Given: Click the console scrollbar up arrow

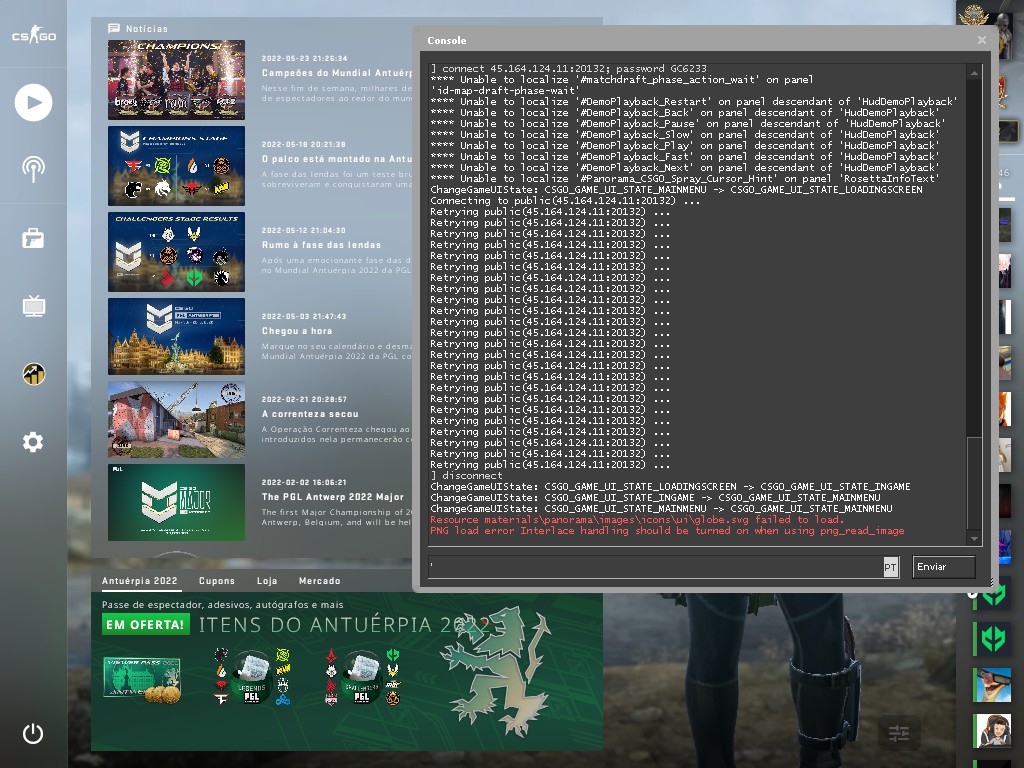Looking at the screenshot, I should pyautogui.click(x=974, y=73).
